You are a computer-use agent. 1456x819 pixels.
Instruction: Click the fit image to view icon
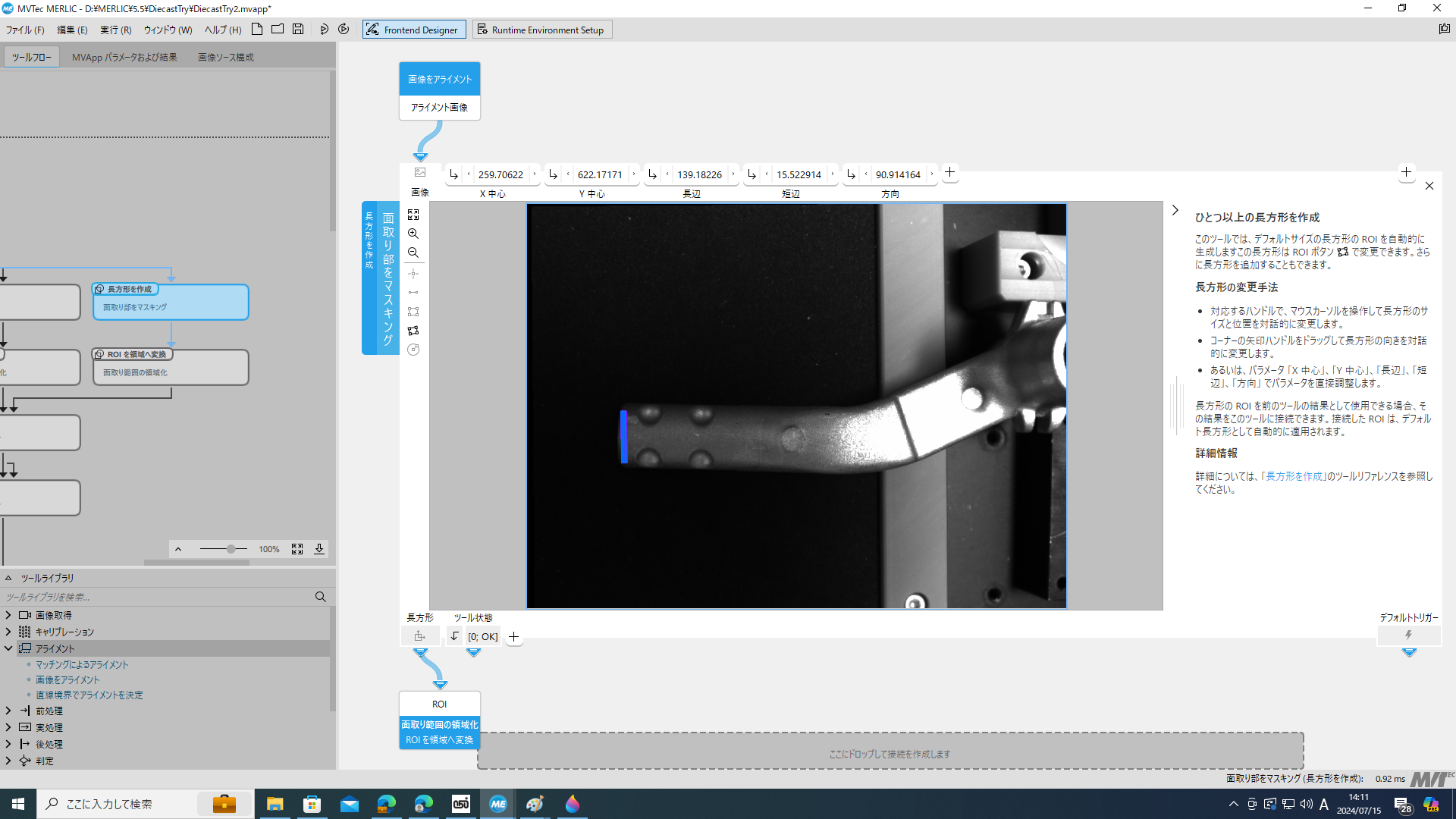coord(413,215)
